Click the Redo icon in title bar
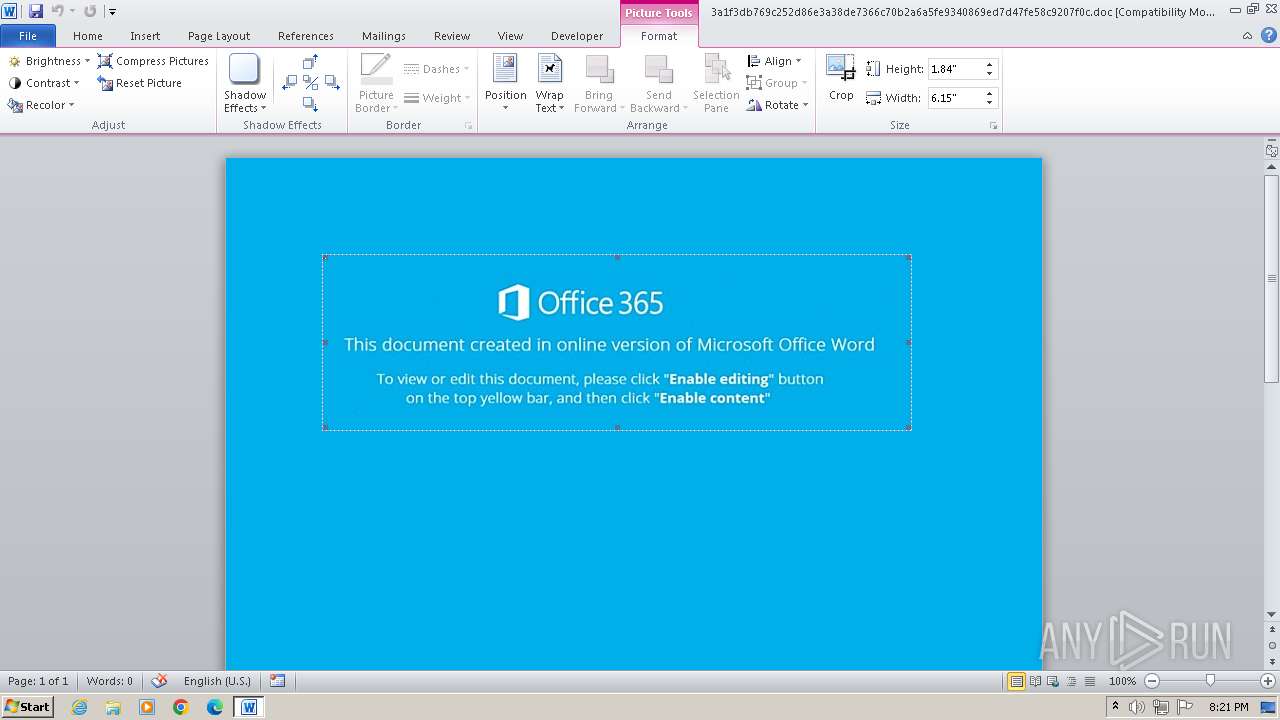 [x=90, y=11]
